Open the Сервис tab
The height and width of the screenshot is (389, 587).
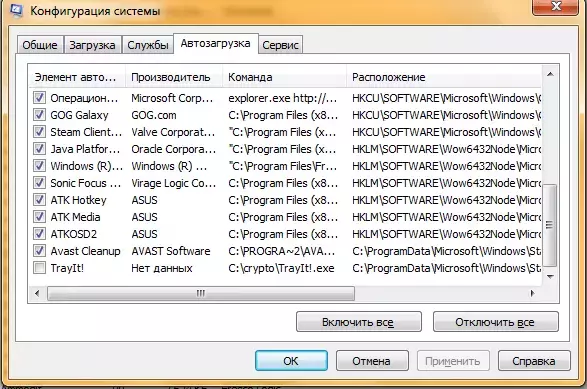point(280,45)
